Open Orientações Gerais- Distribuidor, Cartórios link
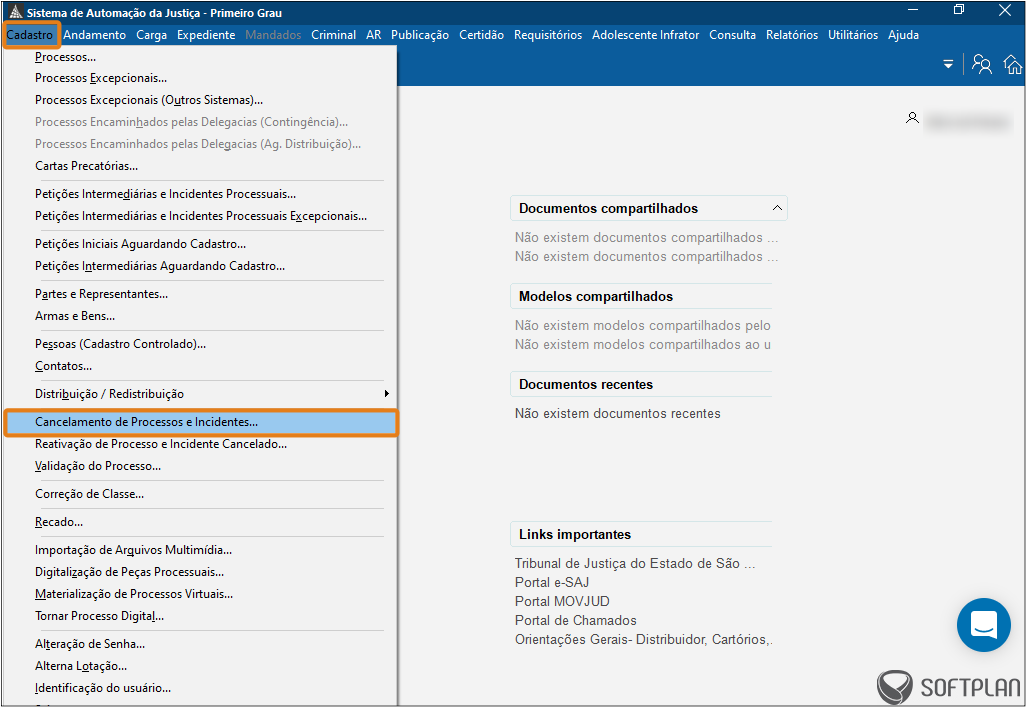 pos(643,640)
